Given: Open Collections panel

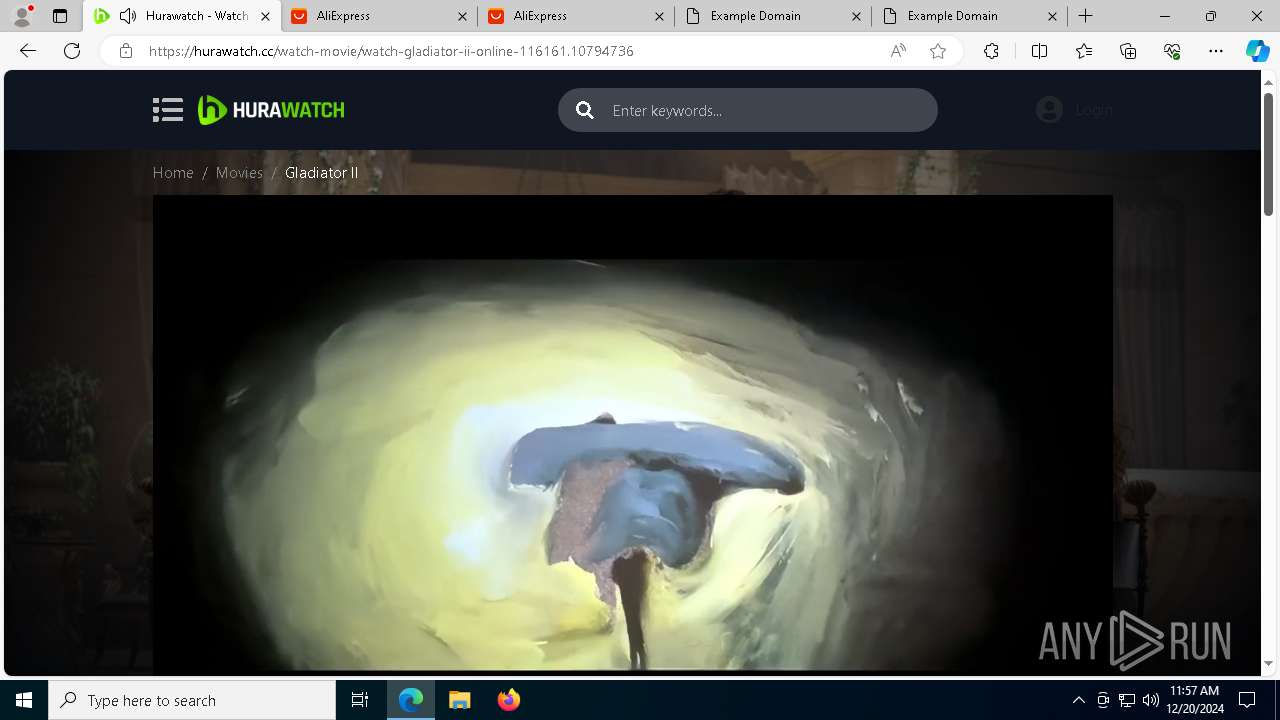Looking at the screenshot, I should pyautogui.click(x=1128, y=51).
